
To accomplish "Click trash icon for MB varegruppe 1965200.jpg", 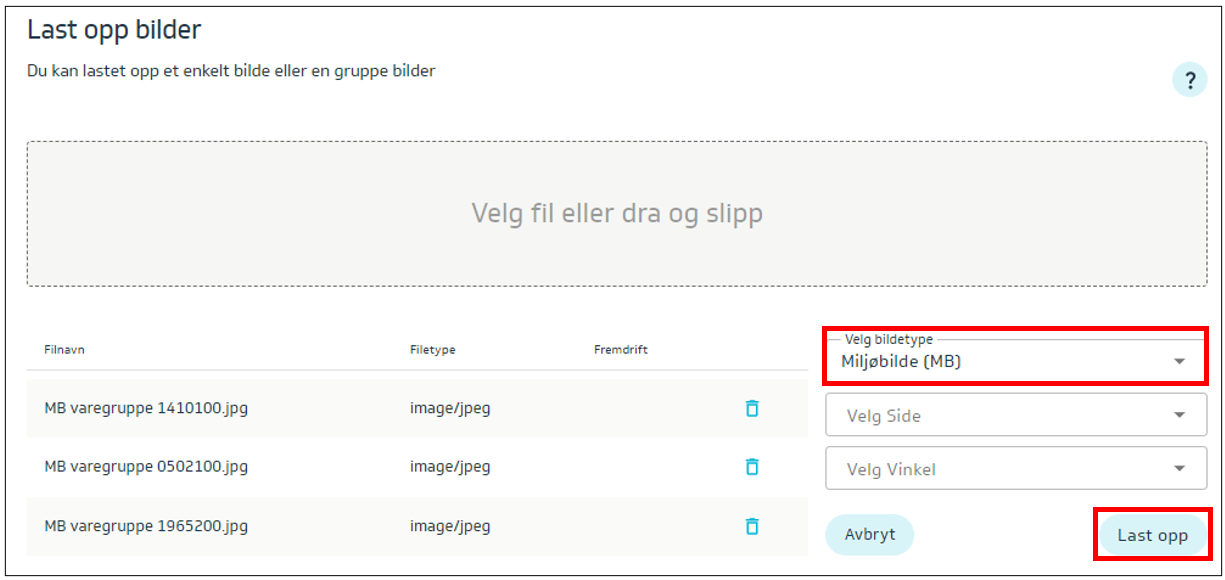I will pos(752,526).
